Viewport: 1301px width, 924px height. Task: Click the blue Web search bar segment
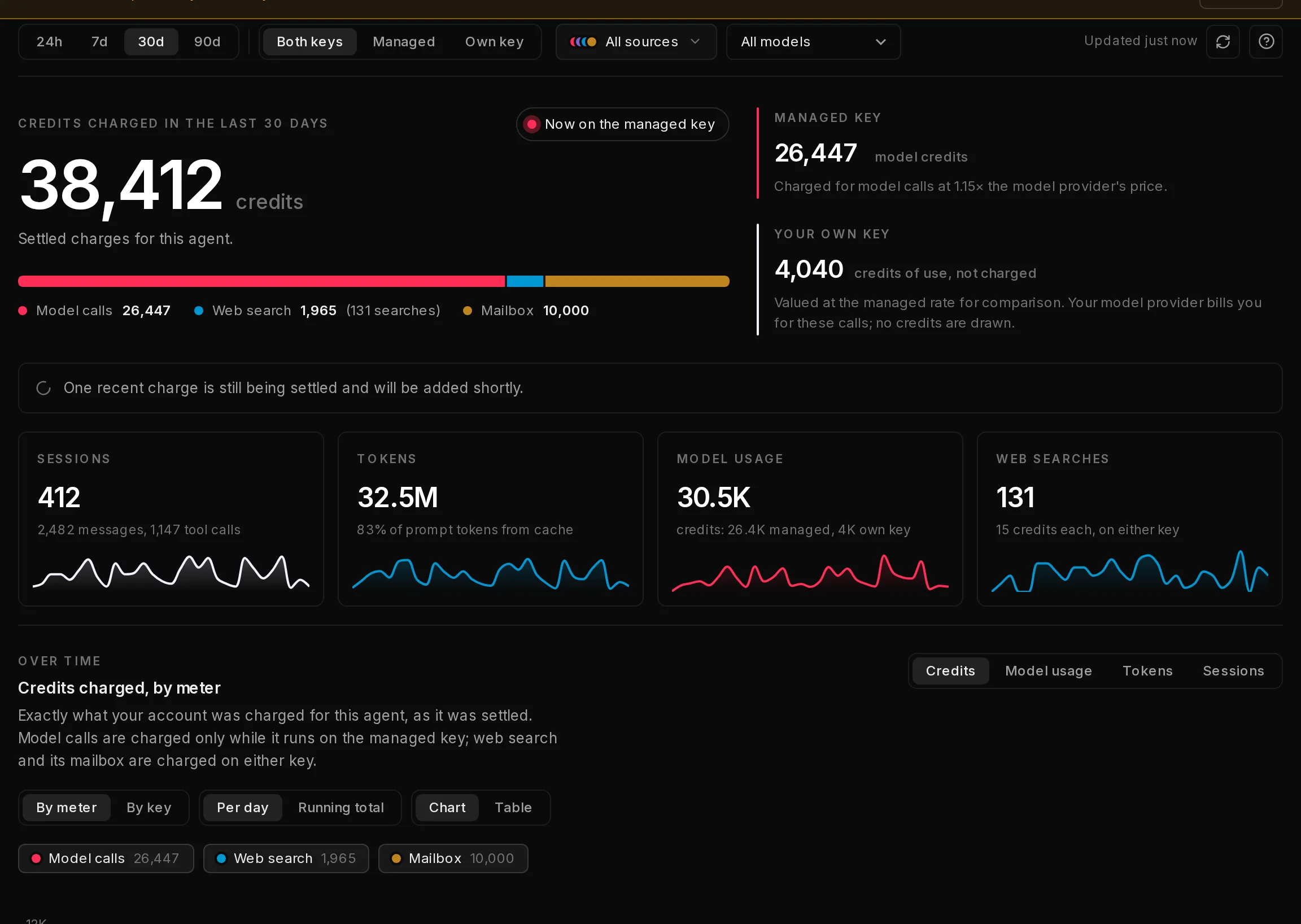point(525,281)
